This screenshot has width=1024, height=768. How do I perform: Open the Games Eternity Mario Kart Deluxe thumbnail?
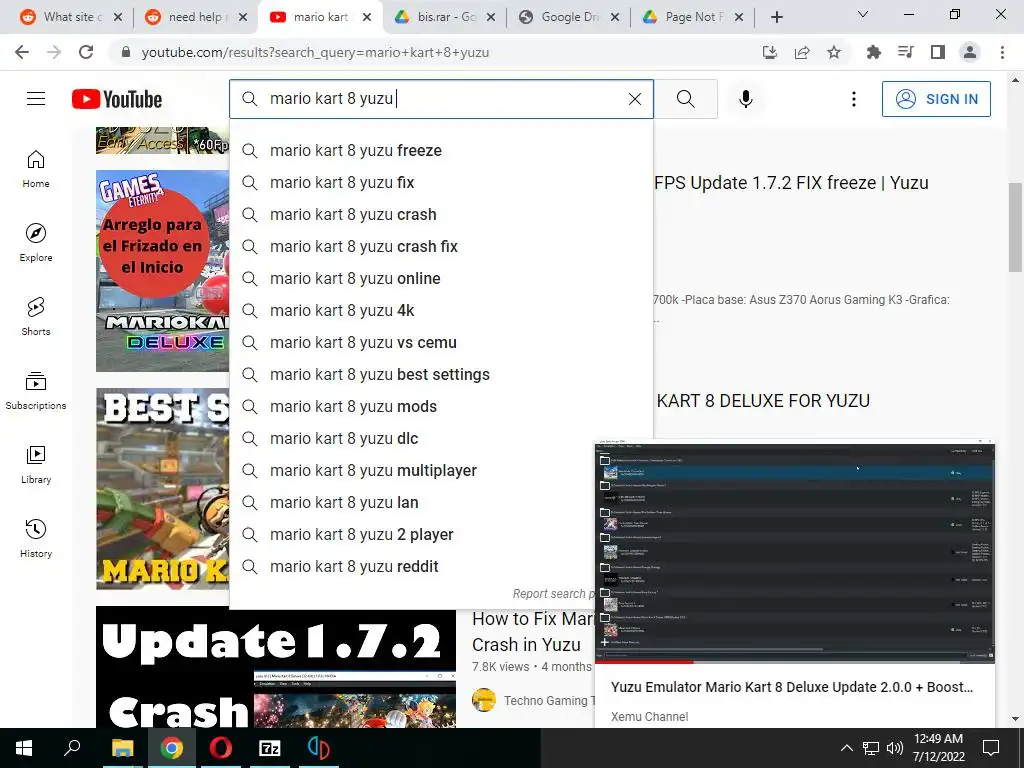163,271
